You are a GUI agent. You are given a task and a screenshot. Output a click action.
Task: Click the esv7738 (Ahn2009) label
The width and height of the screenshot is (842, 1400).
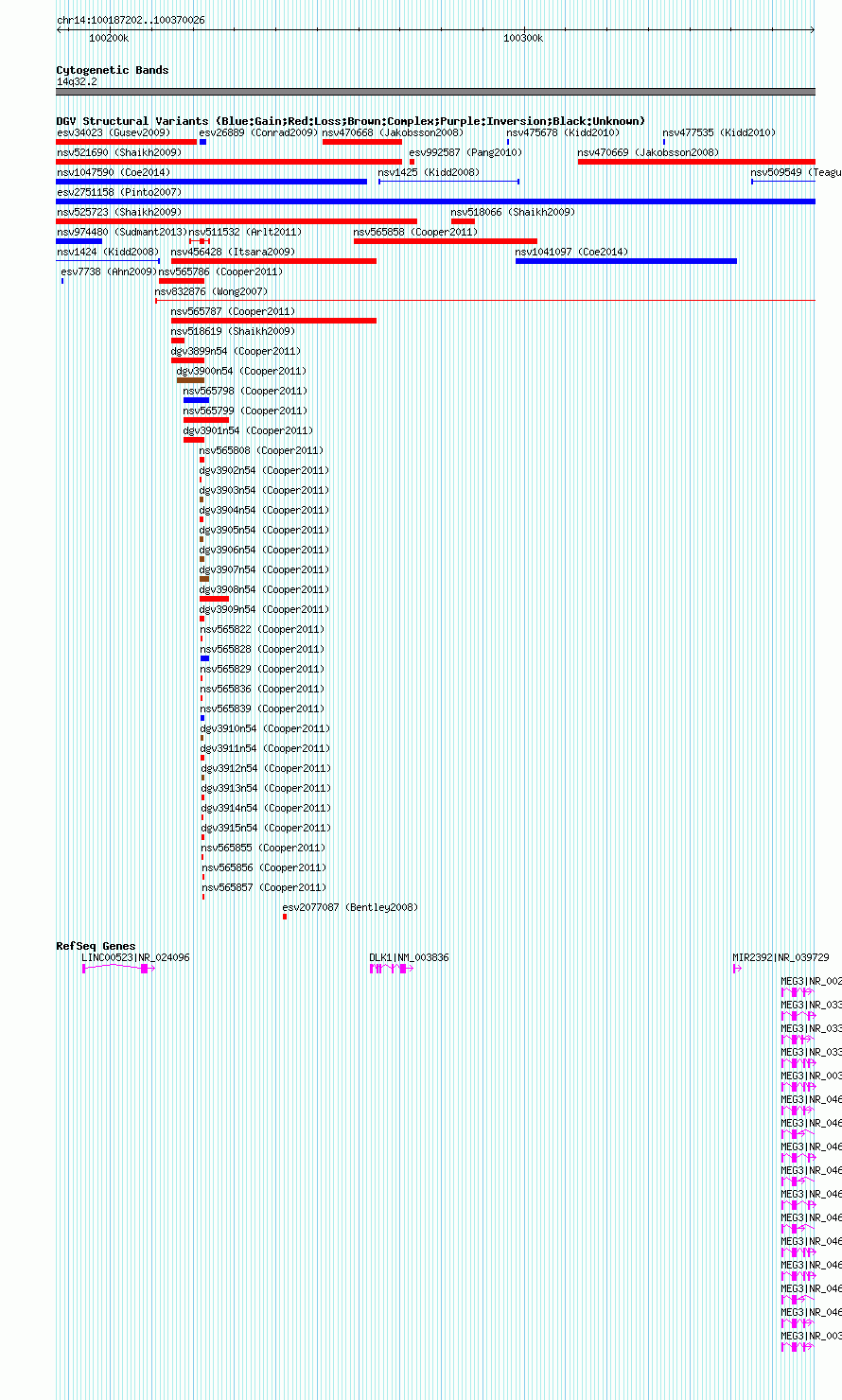point(109,271)
